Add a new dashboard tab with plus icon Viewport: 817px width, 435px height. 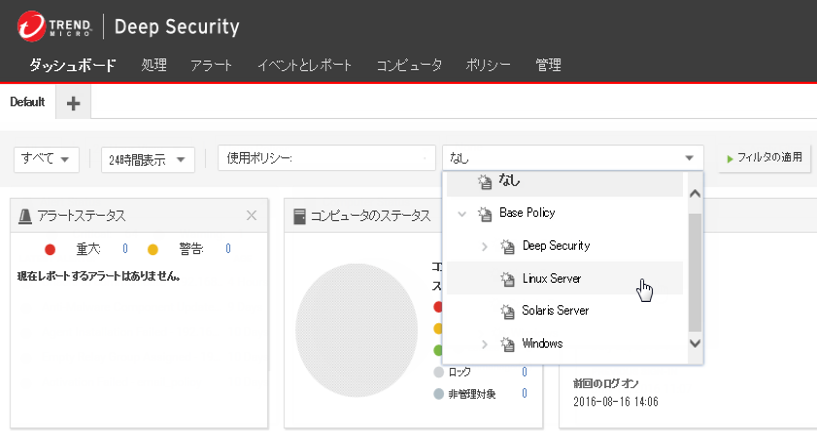point(72,103)
